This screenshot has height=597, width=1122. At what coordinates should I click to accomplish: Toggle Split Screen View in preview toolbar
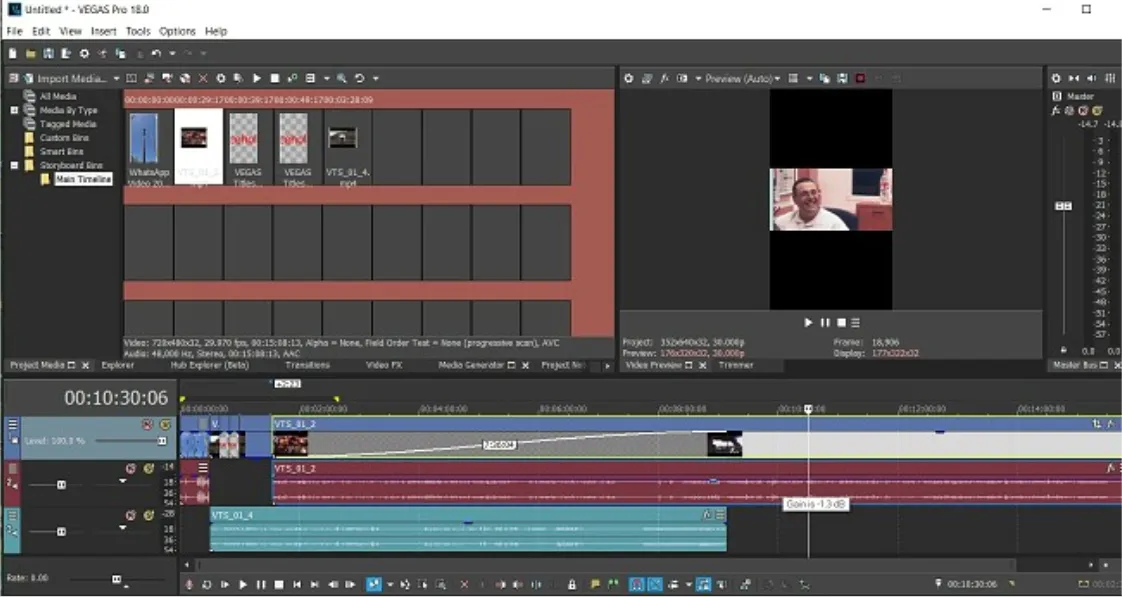(682, 78)
